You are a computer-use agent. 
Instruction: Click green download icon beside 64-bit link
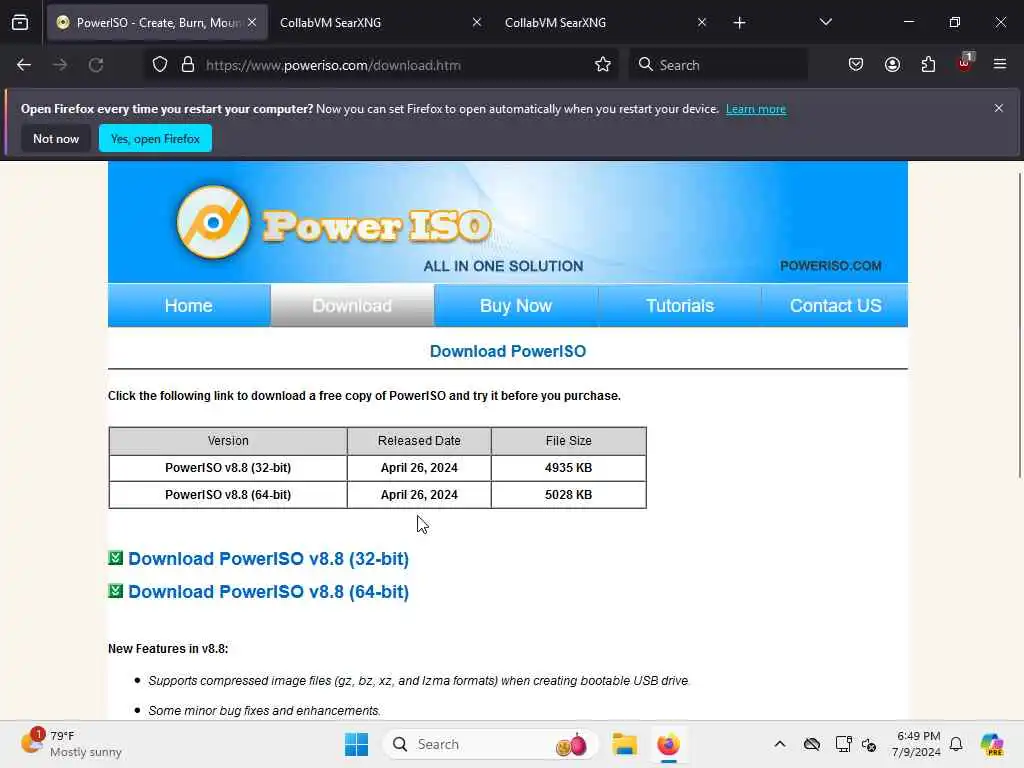pyautogui.click(x=116, y=590)
